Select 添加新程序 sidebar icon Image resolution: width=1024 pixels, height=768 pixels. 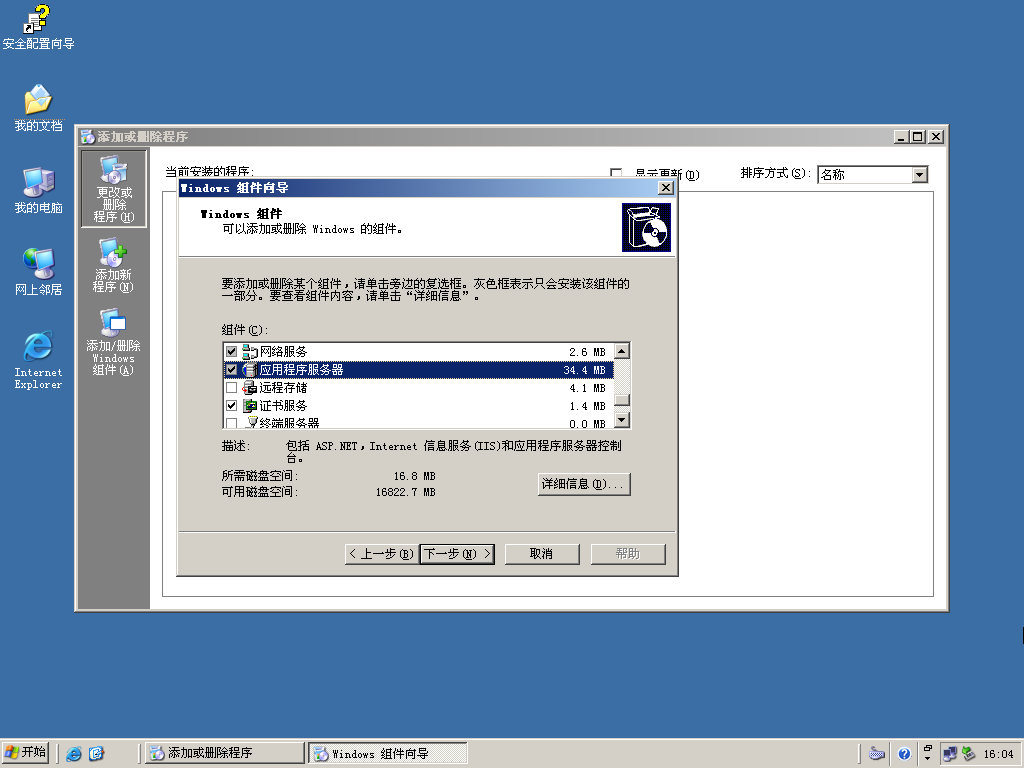[x=113, y=265]
